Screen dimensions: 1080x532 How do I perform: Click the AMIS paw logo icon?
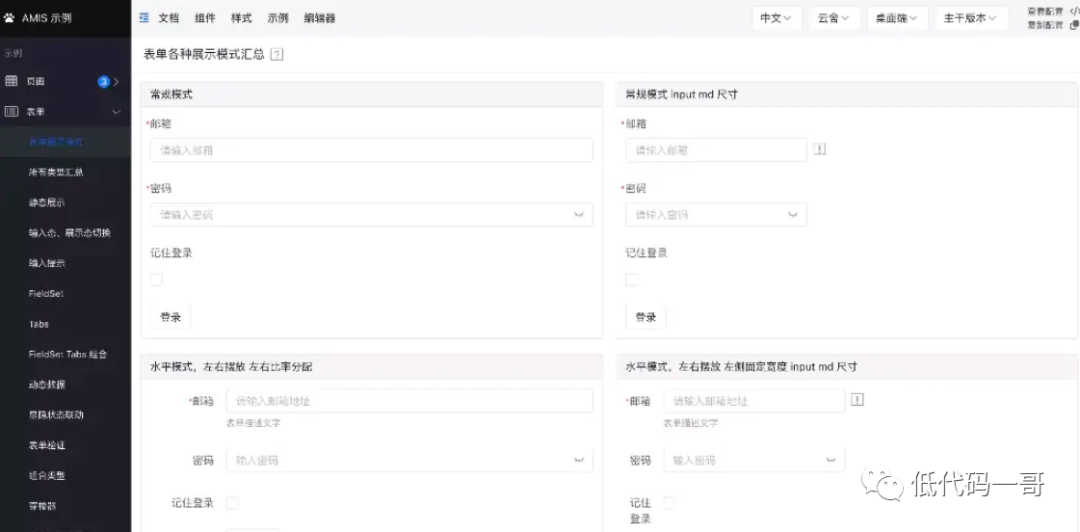(x=10, y=18)
